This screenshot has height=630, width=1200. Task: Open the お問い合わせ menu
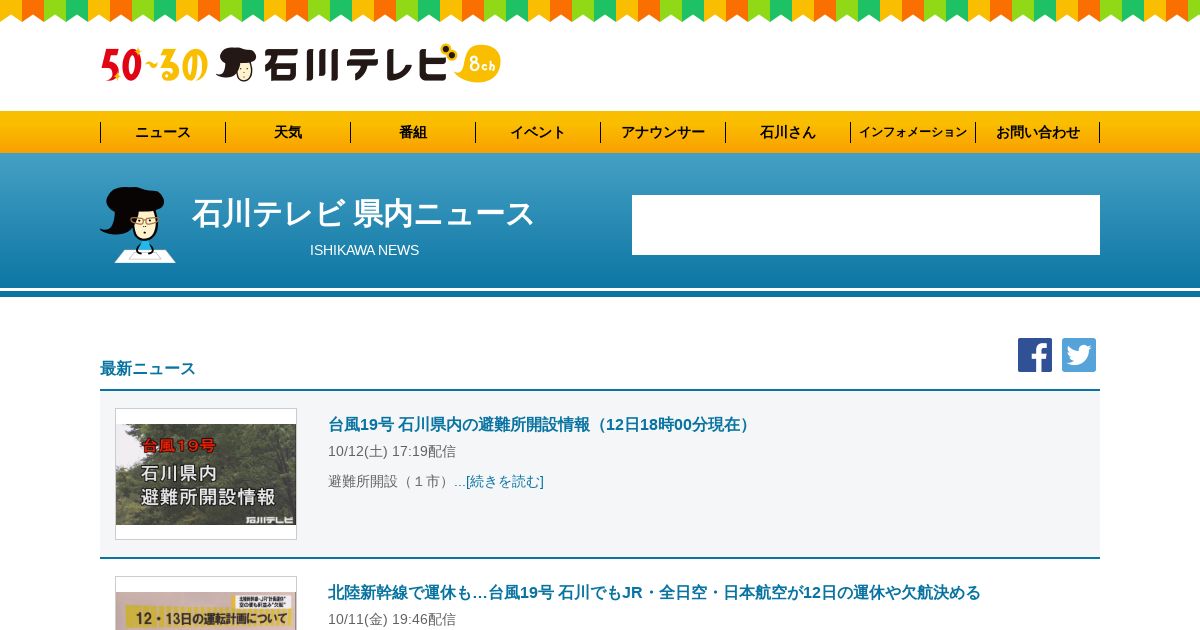(1038, 132)
